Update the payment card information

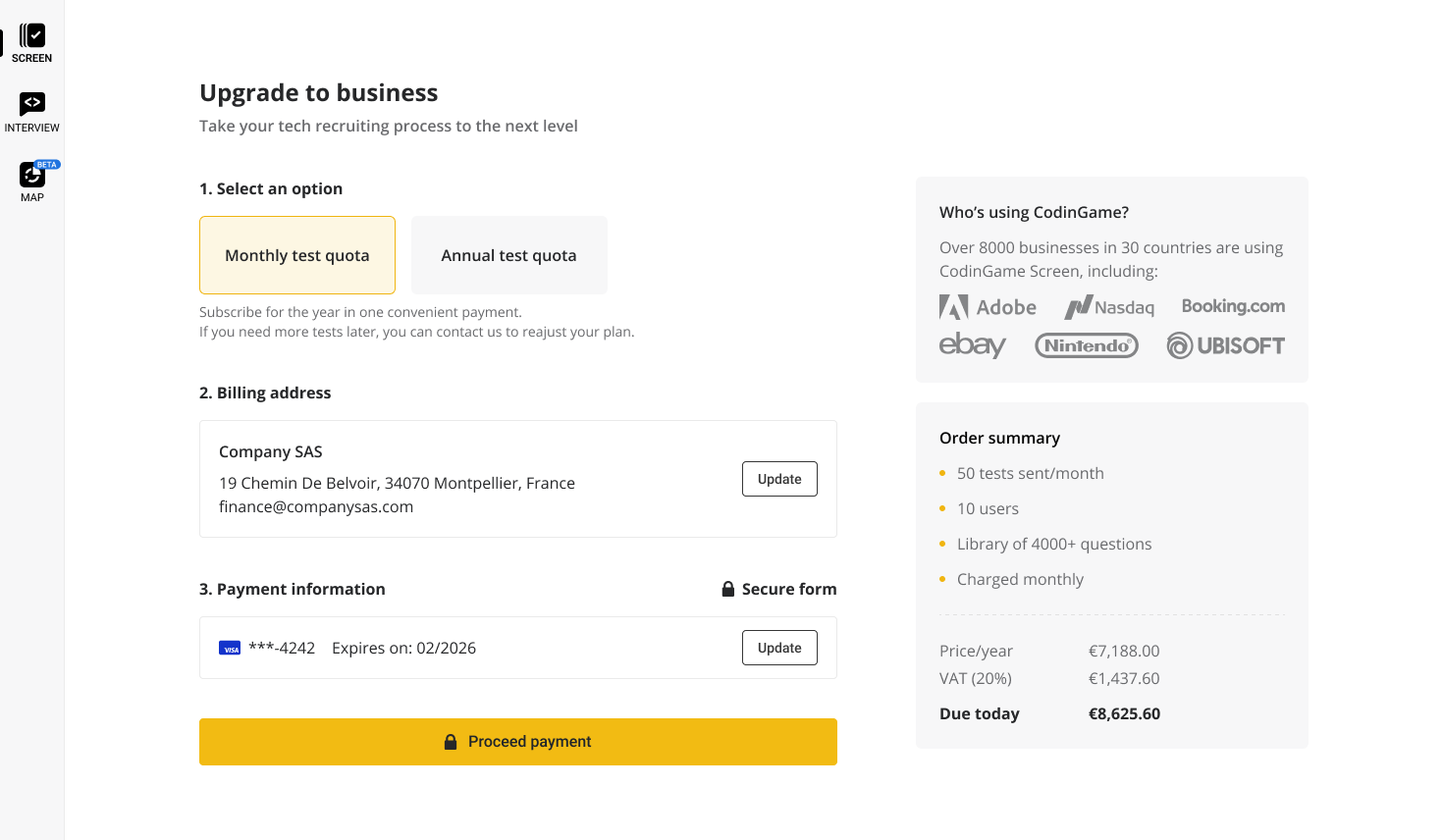click(779, 648)
